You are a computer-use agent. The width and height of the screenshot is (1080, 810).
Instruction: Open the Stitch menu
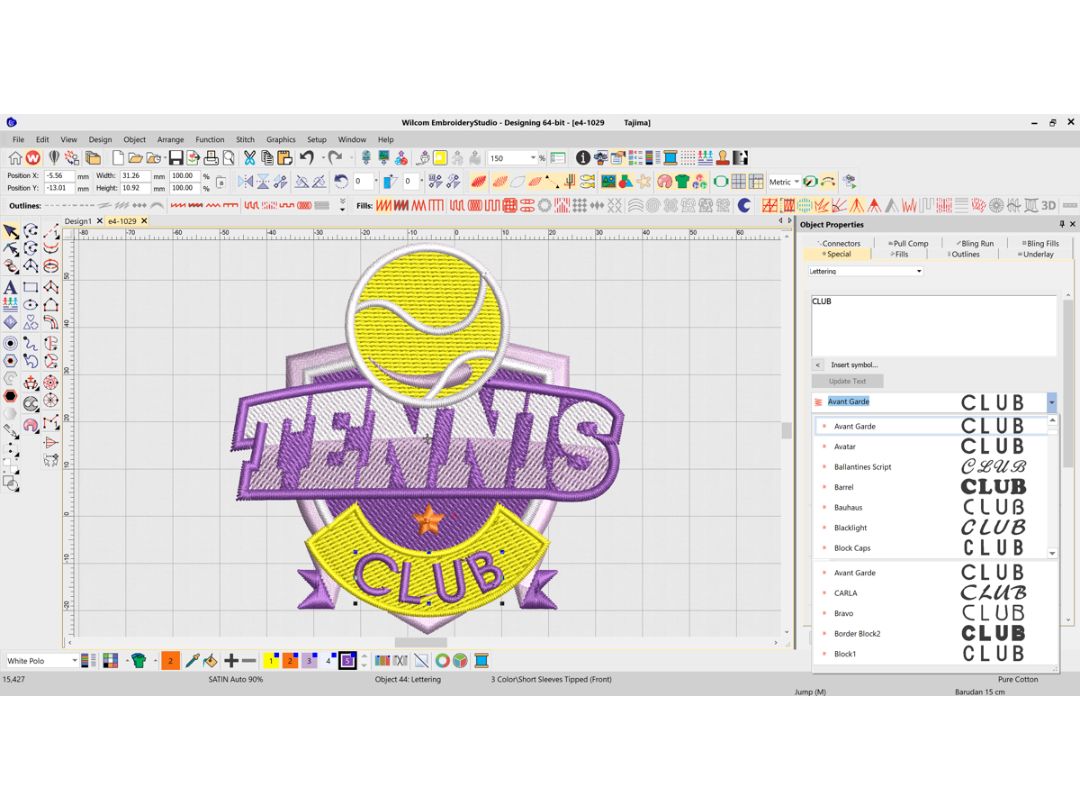(245, 140)
